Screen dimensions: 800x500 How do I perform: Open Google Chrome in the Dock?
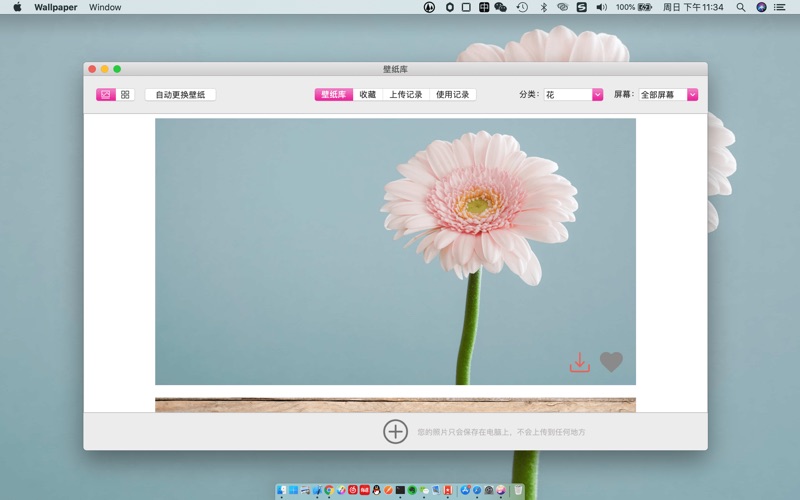coord(329,490)
